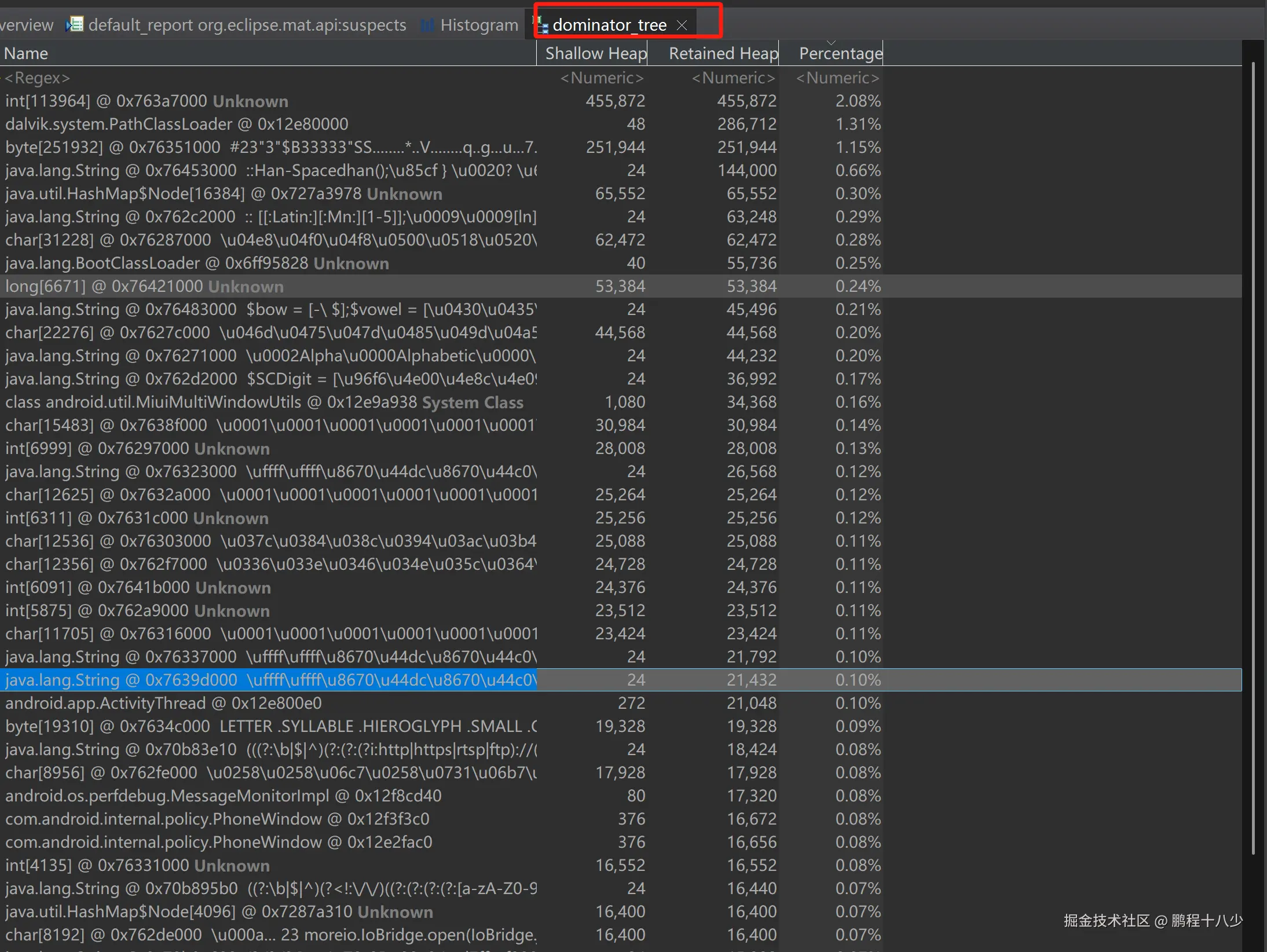Select the android.app.ActivityThread row

click(x=163, y=703)
